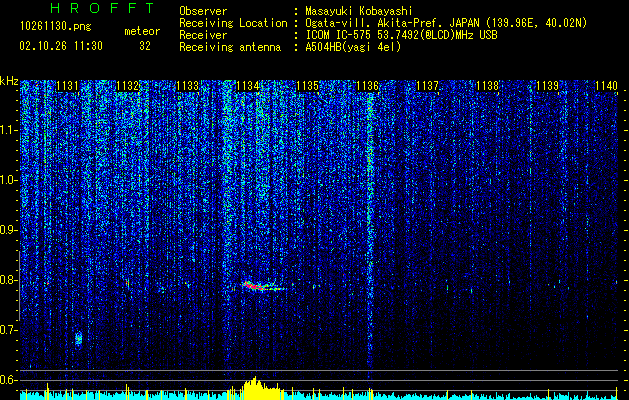Click the time marker 1137
Screen dimensions: 629x400
(428, 86)
